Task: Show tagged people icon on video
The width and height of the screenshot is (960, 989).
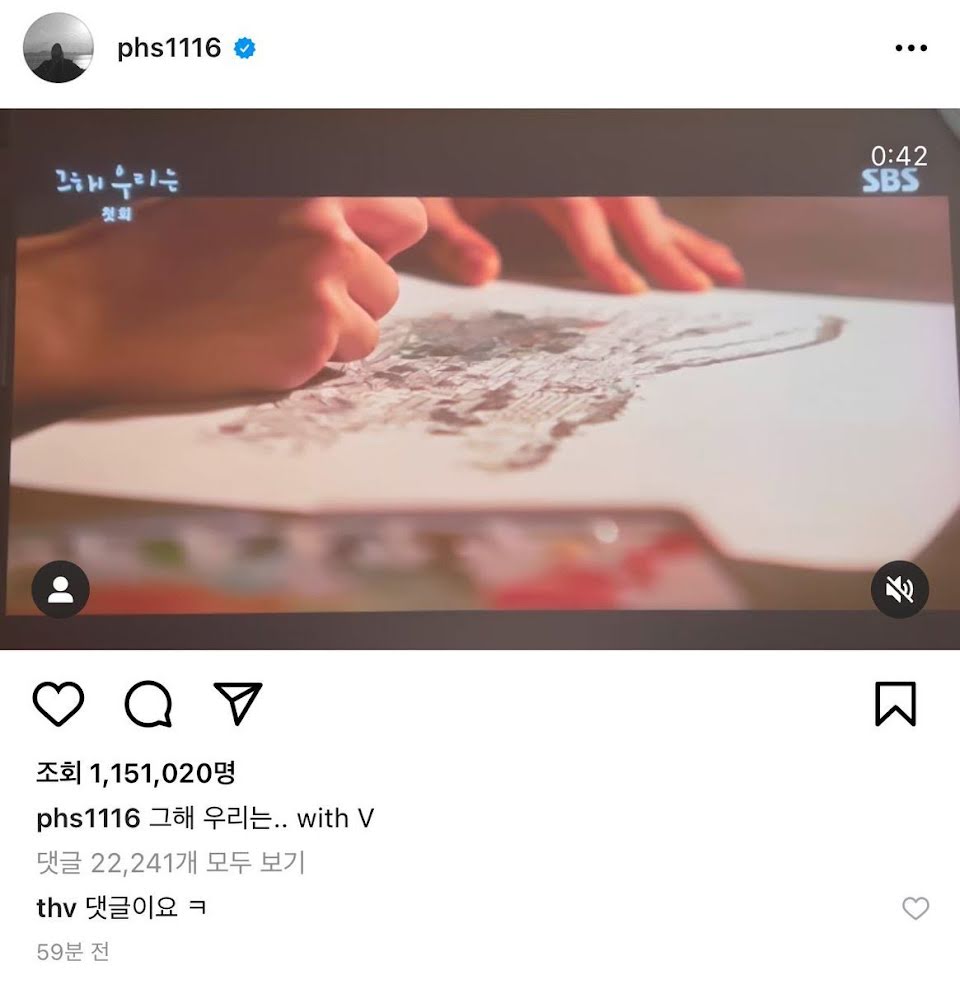Action: 61,589
